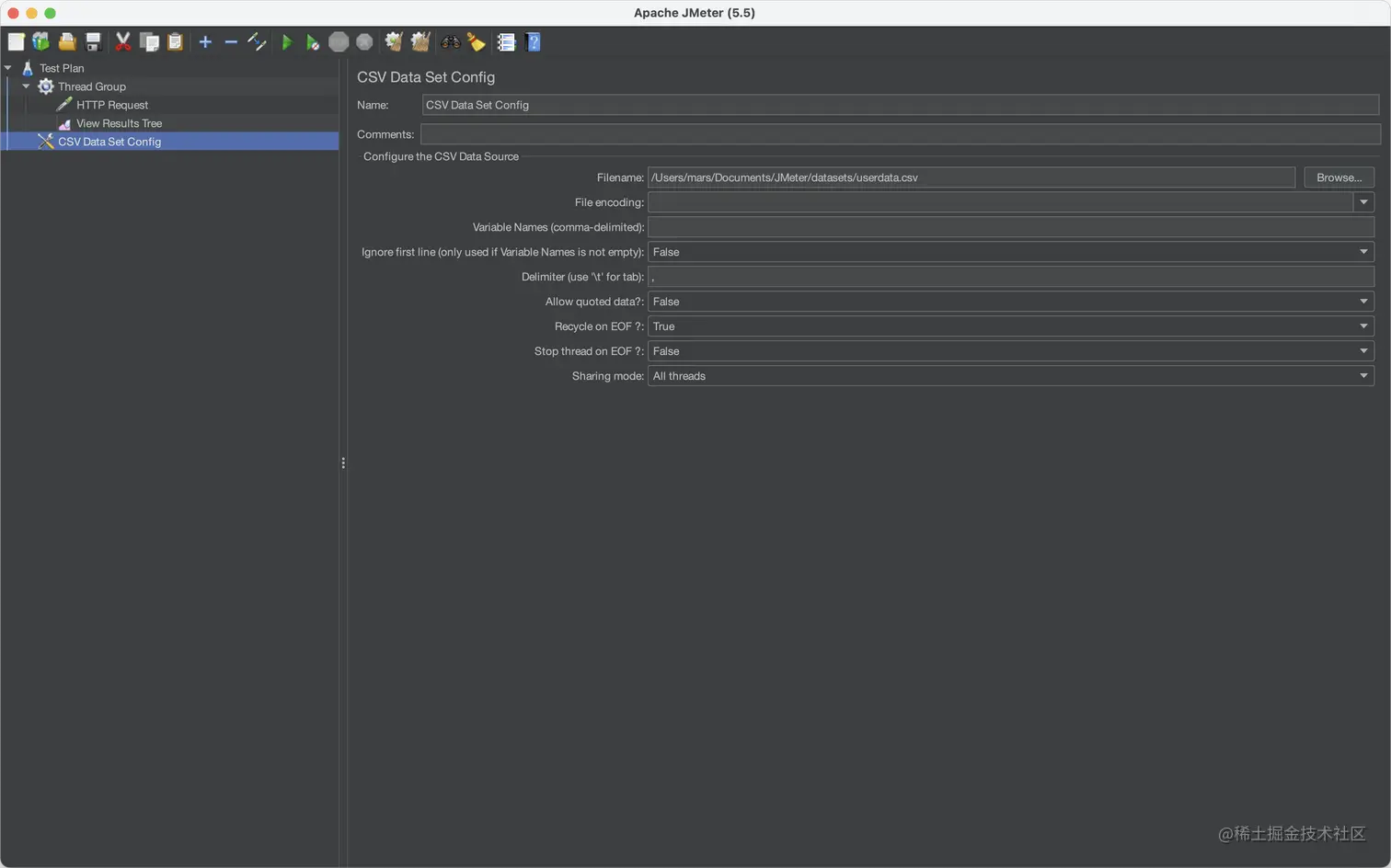Click the CSV Data Set Config heading
The height and width of the screenshot is (868, 1391).
tap(426, 77)
